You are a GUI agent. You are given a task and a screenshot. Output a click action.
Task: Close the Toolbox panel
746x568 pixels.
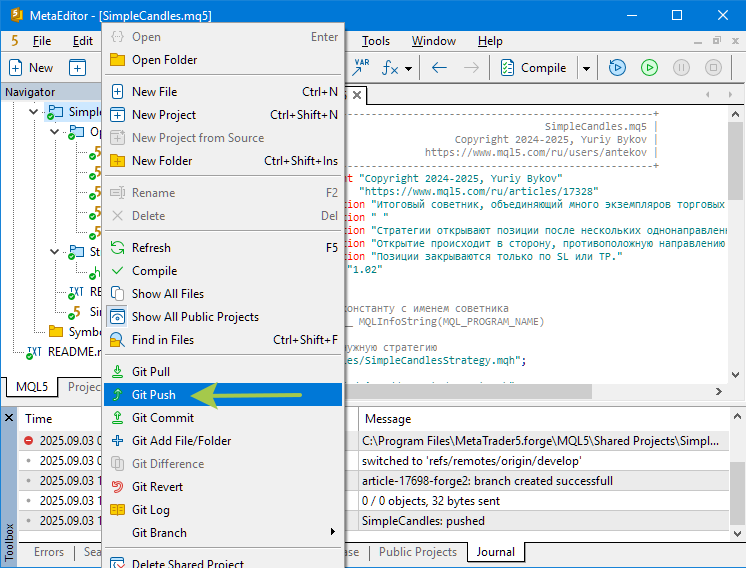pos(9,418)
